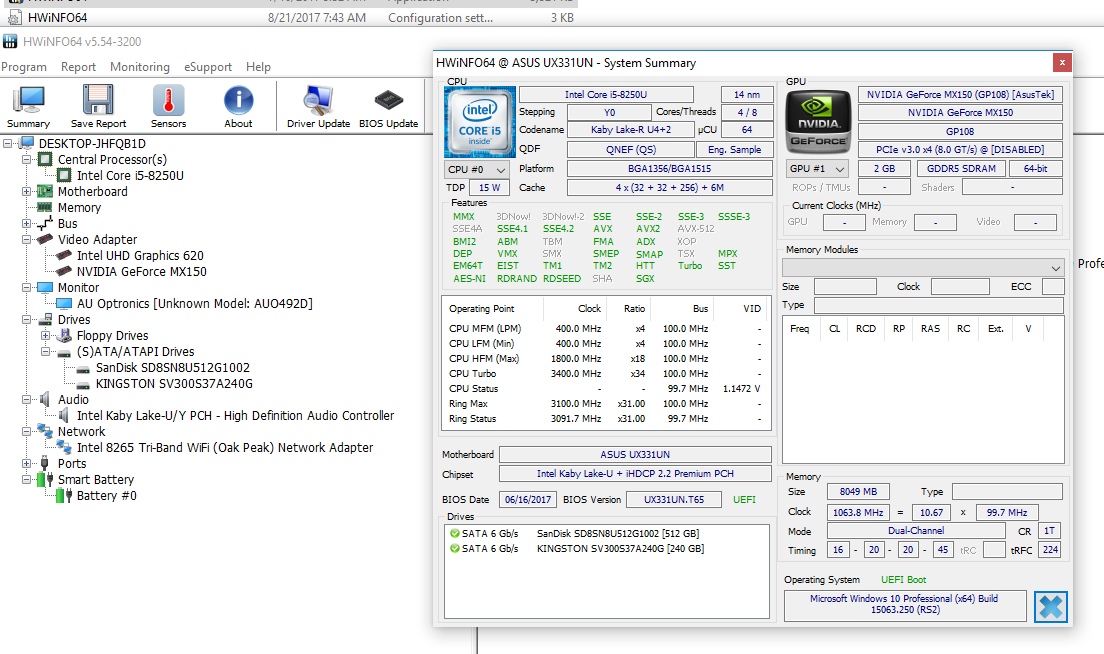Viewport: 1104px width, 654px height.
Task: Expand the Ports node
Action: 27,464
